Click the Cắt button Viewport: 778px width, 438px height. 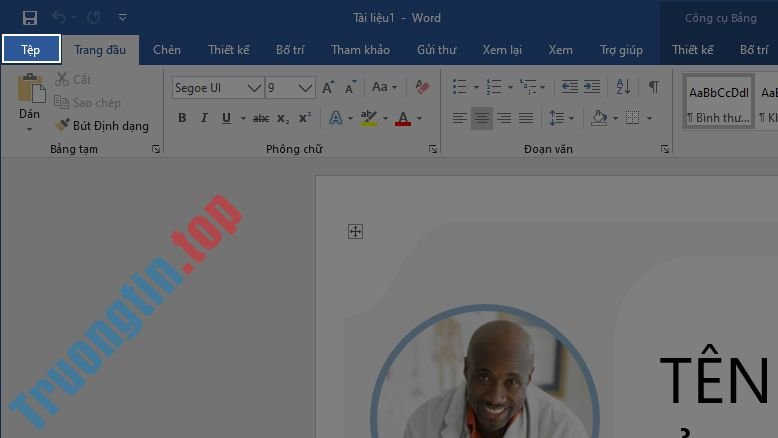(73, 79)
